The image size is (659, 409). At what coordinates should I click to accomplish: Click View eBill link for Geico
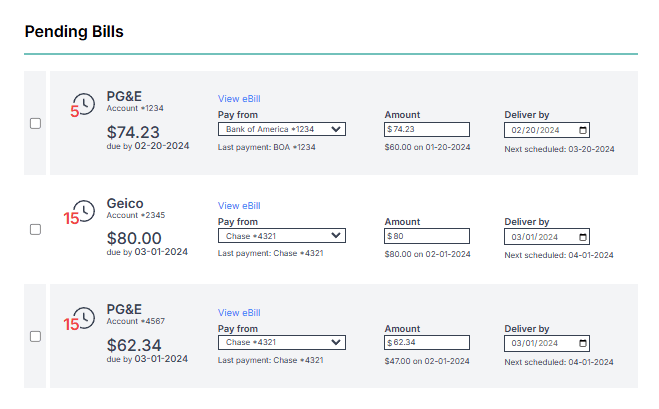point(239,206)
